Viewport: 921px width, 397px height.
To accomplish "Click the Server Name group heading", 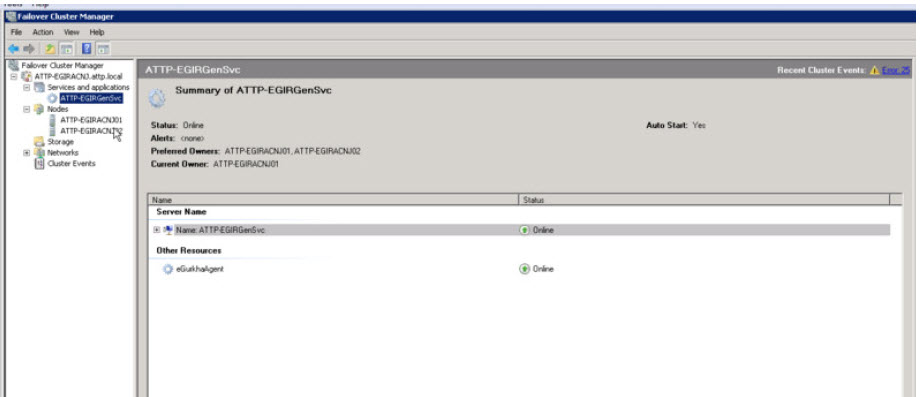I will tap(181, 211).
